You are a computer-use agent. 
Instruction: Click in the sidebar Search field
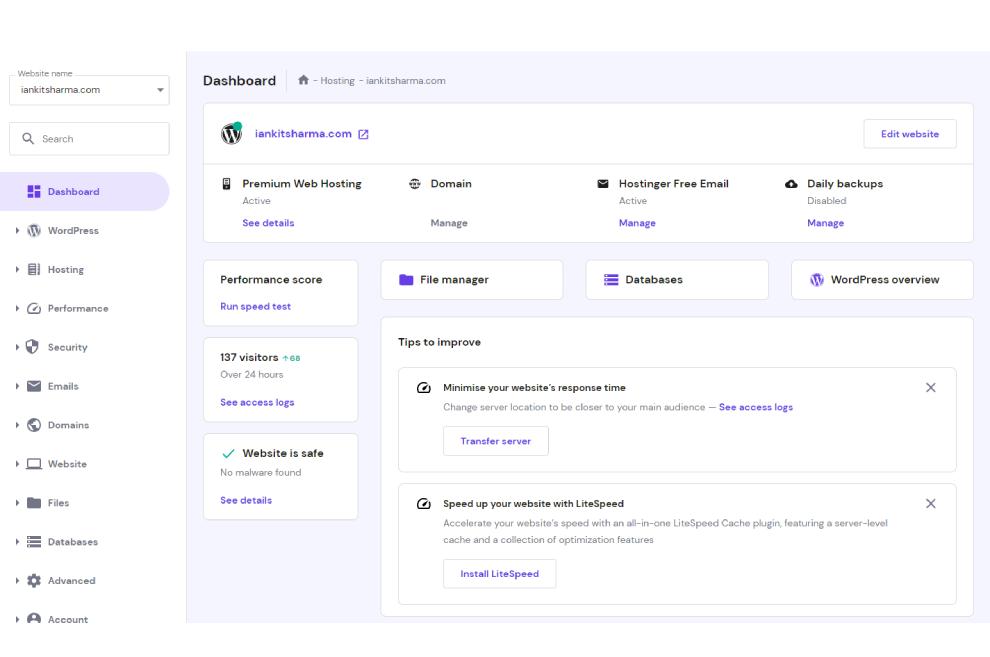tap(89, 139)
